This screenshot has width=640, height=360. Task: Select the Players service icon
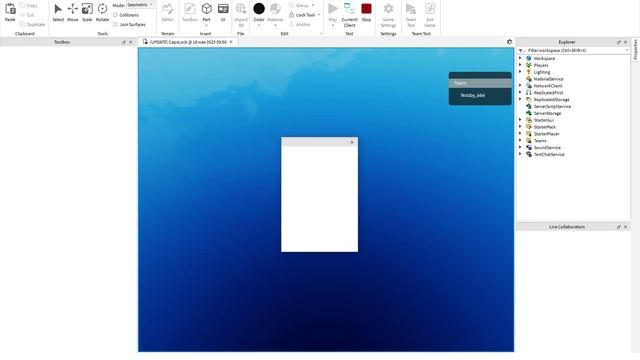(x=529, y=65)
